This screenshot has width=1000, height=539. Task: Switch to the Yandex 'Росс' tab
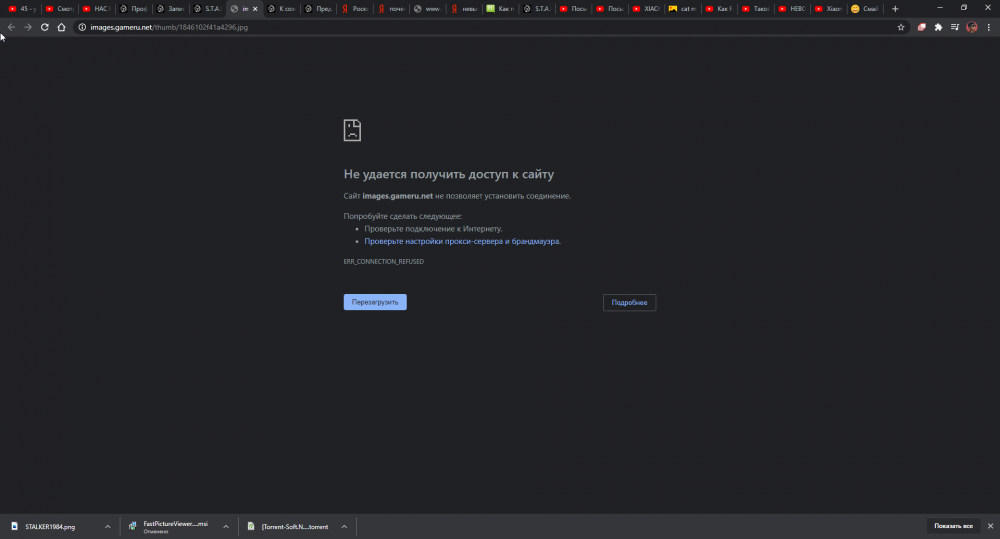[355, 9]
